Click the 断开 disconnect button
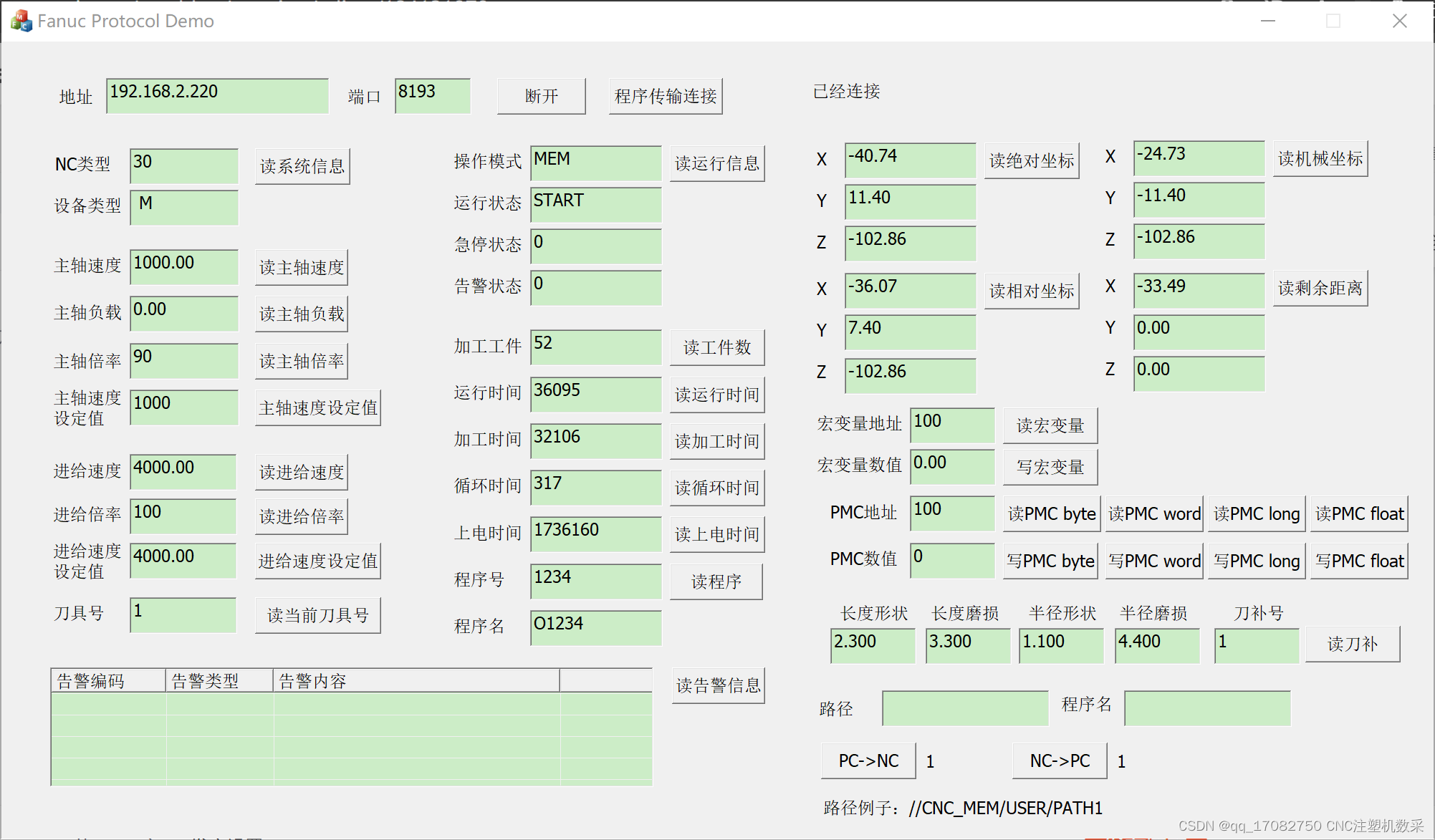 tap(541, 95)
